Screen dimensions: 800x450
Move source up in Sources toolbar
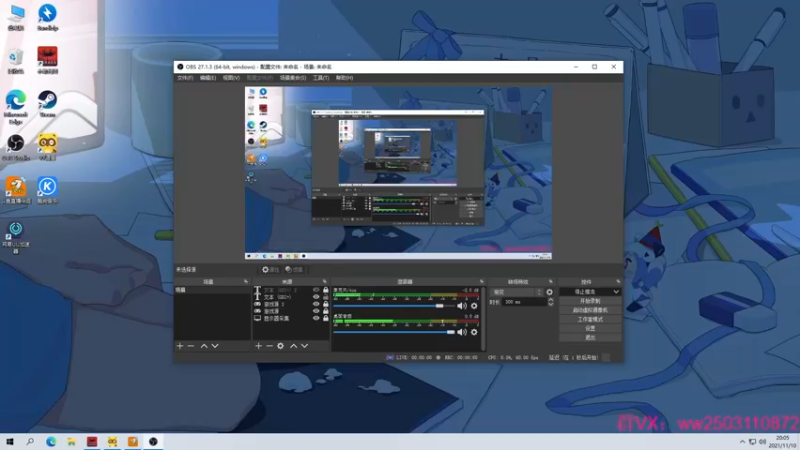click(293, 346)
